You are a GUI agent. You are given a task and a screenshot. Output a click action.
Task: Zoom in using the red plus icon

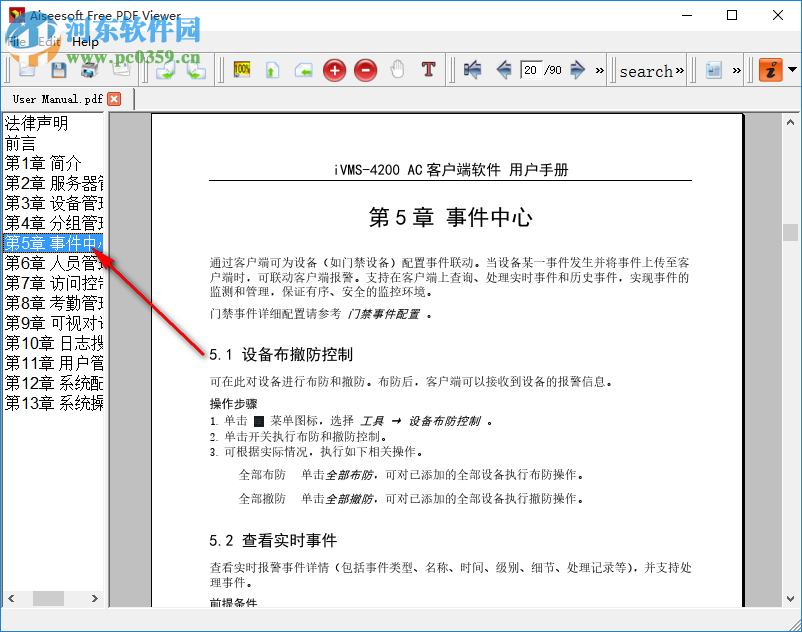(x=334, y=70)
